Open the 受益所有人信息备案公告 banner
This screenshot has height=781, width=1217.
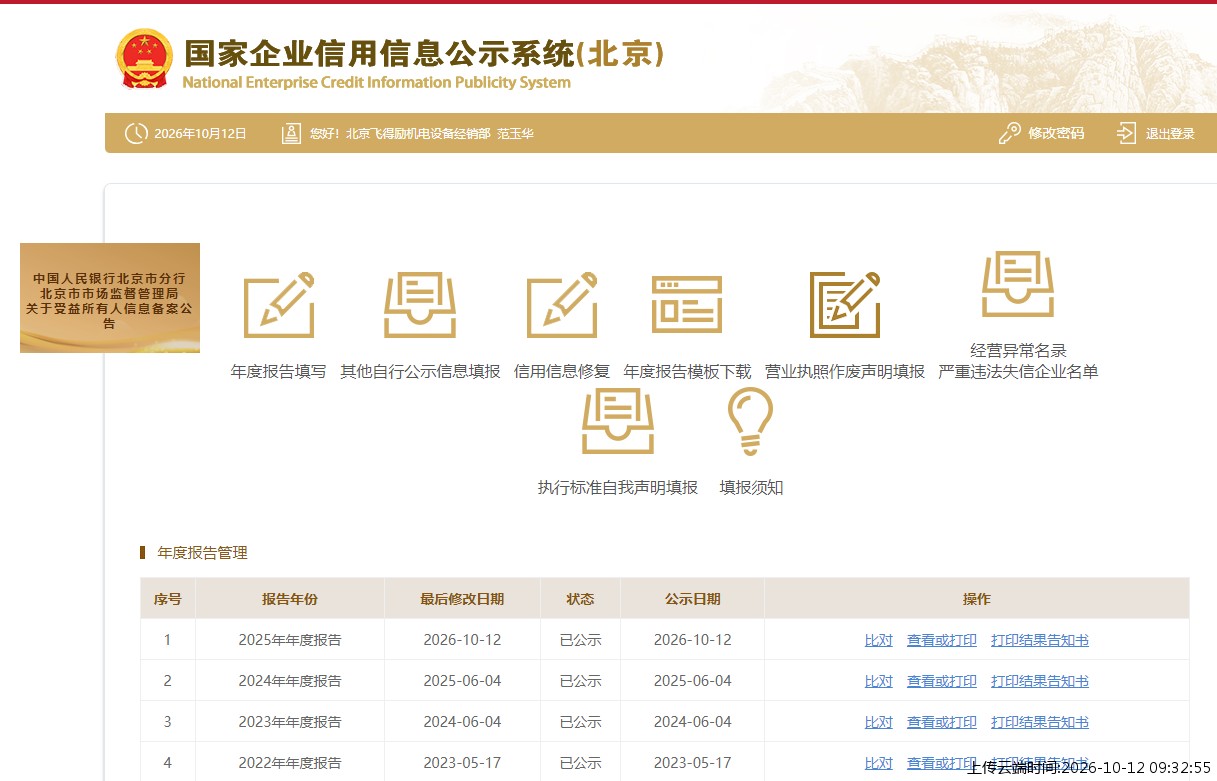tap(110, 298)
